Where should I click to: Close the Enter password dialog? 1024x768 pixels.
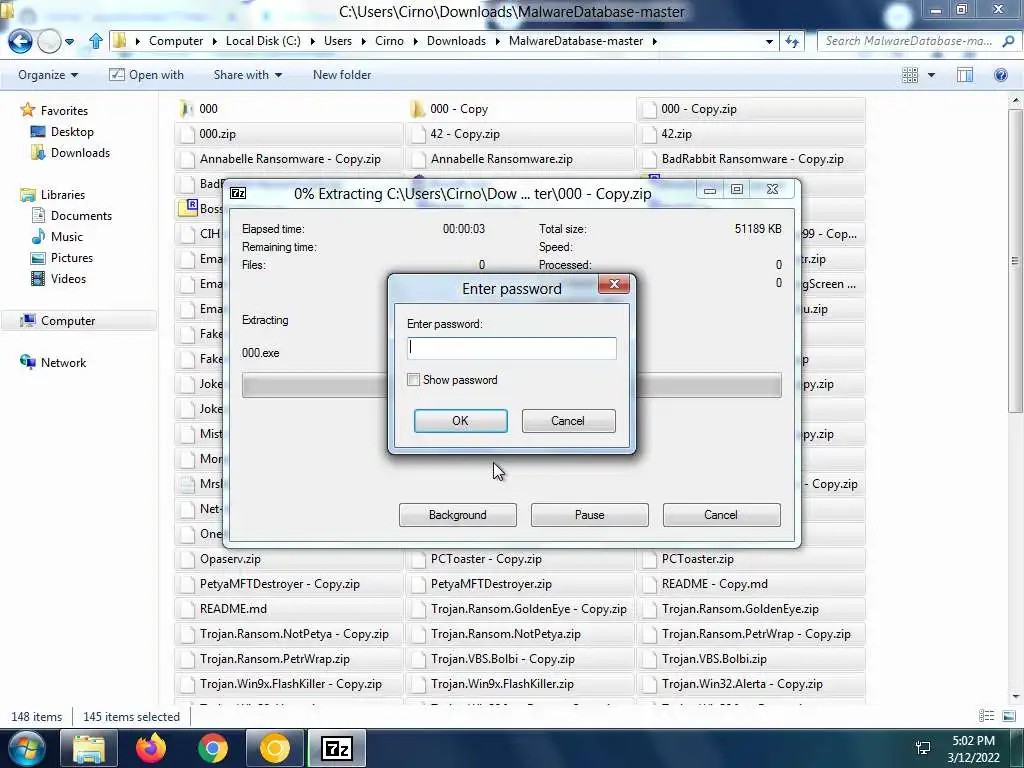point(614,284)
